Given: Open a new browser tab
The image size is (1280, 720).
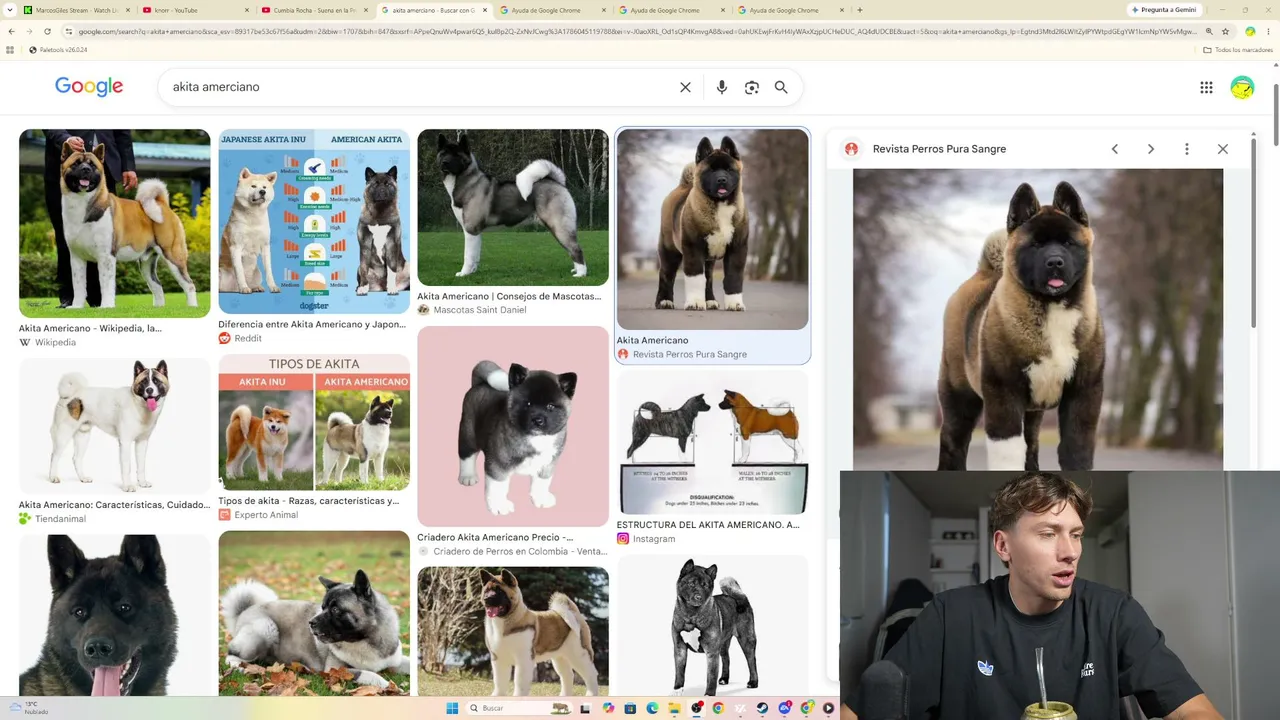Looking at the screenshot, I should point(860,10).
